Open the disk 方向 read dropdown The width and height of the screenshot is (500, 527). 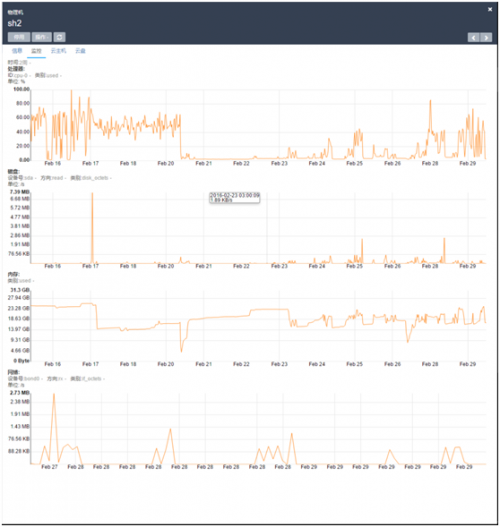pos(53,178)
